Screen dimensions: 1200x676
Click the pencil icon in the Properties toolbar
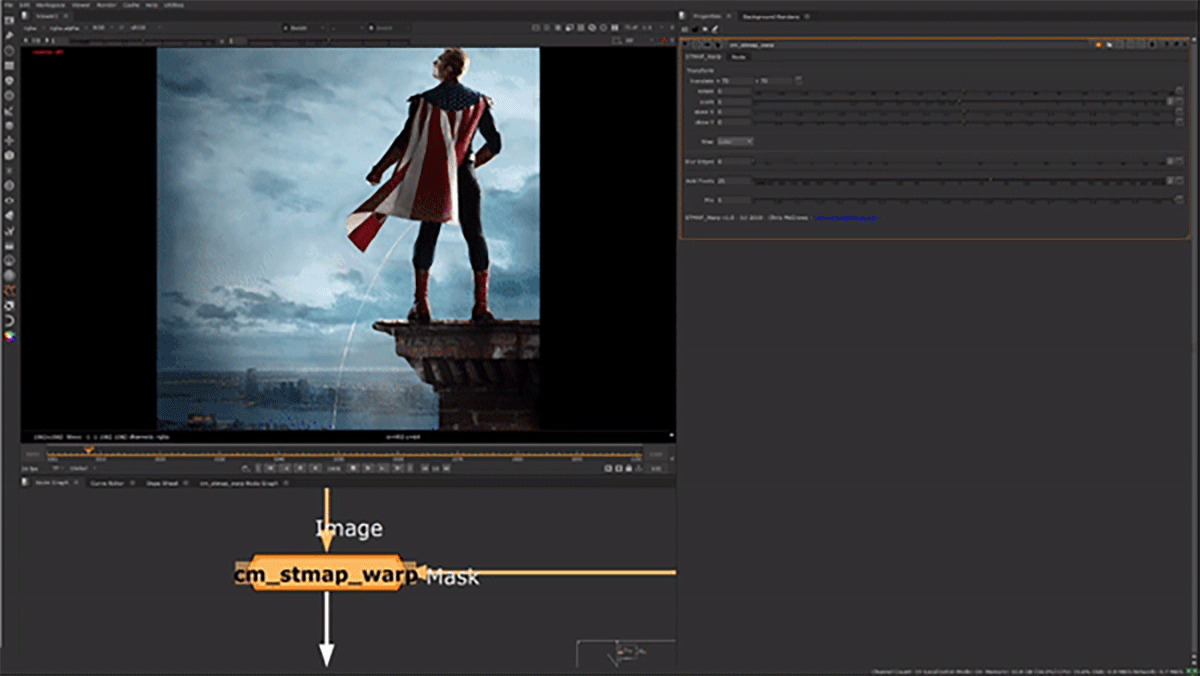716,30
